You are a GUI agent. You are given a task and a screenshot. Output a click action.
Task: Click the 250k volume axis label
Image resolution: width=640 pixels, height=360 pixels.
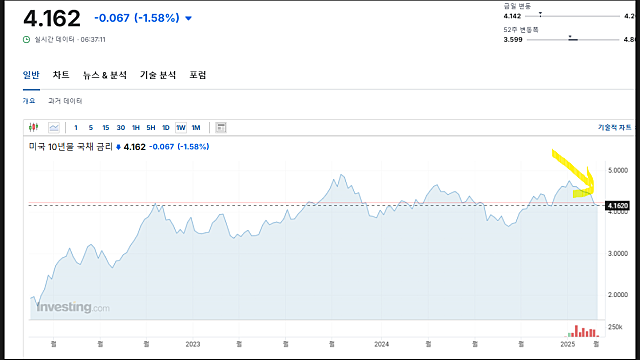pyautogui.click(x=615, y=327)
